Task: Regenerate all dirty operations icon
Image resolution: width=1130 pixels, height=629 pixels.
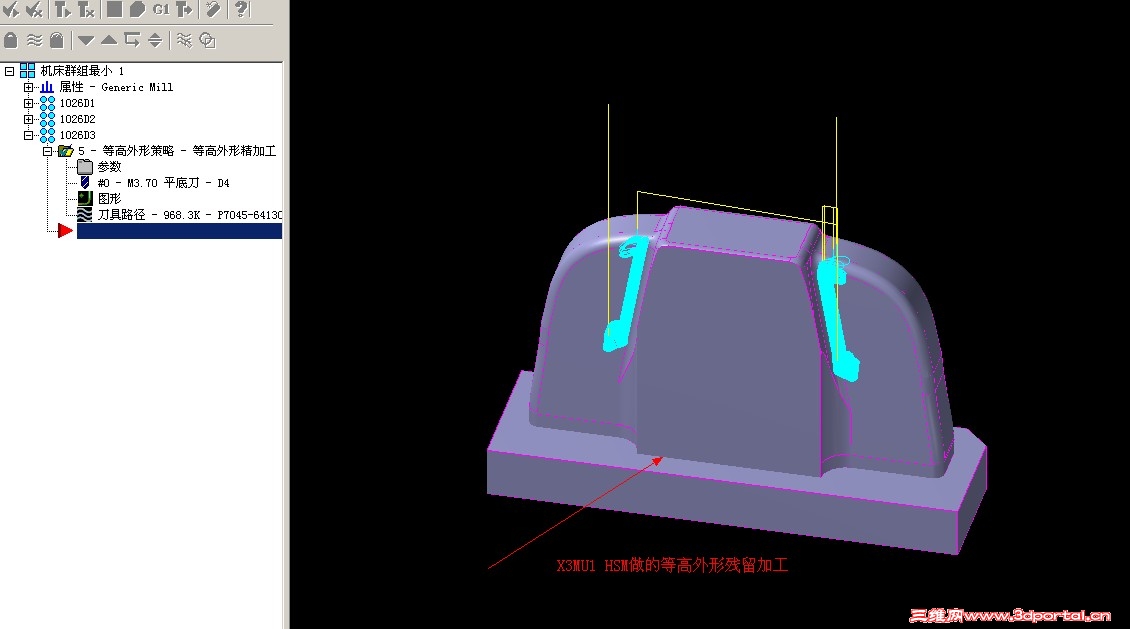Action: 86,9
